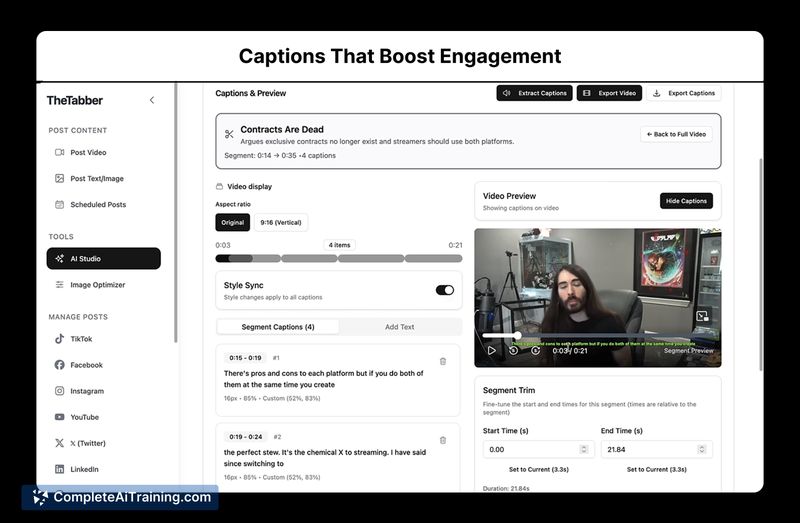Delete caption #2 with the trash icon
Image resolution: width=800 pixels, height=523 pixels.
443,440
